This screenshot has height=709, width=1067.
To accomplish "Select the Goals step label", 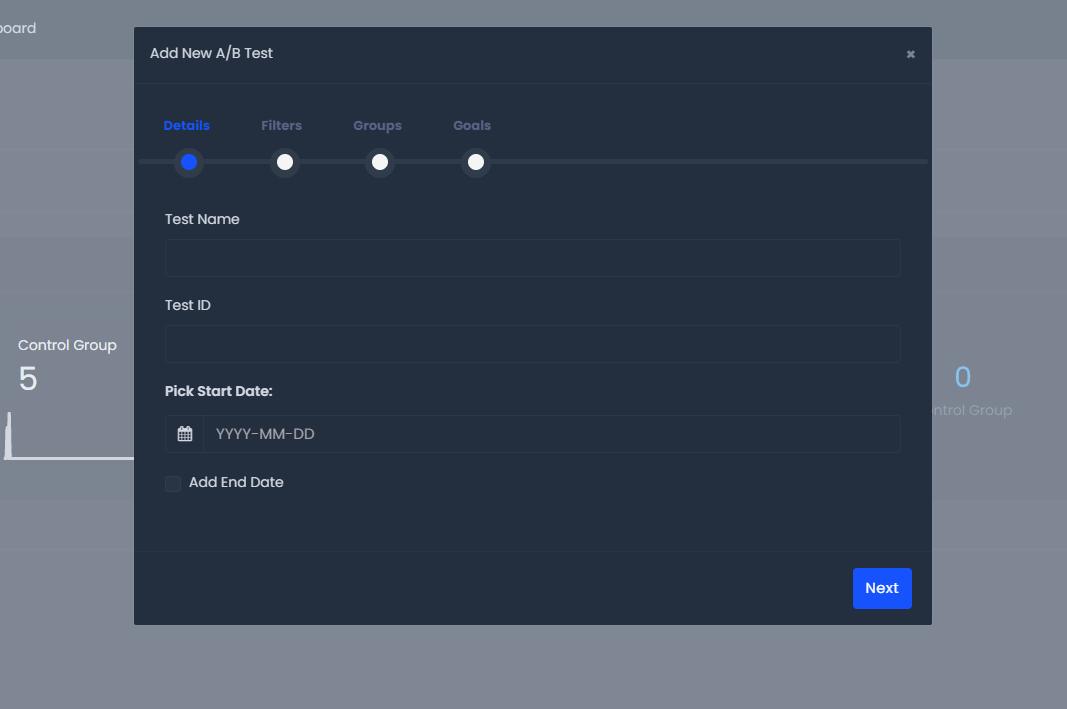I will pos(472,125).
